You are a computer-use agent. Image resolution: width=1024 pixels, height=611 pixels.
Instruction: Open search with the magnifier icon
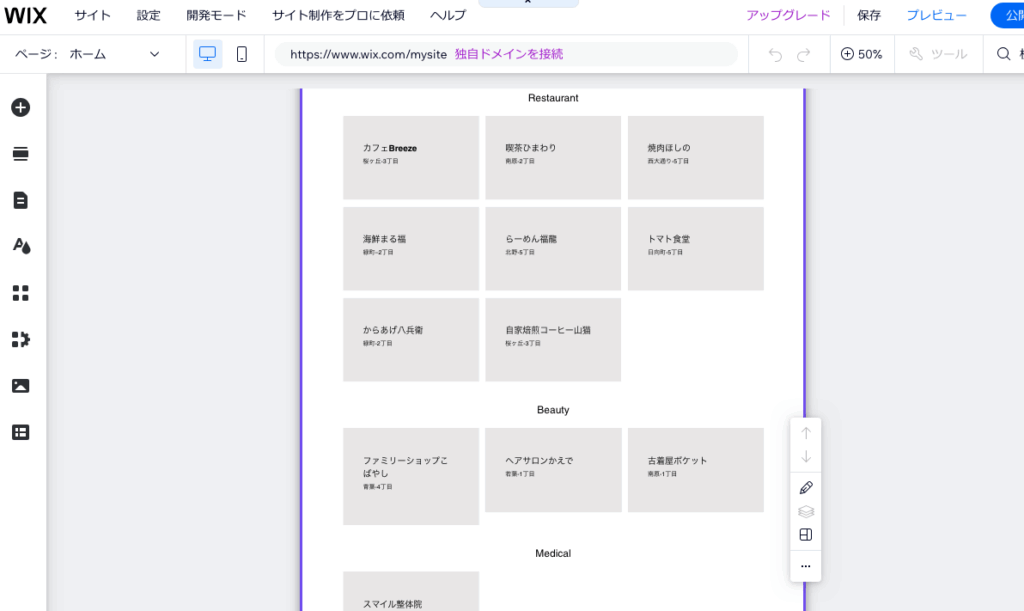(1004, 54)
